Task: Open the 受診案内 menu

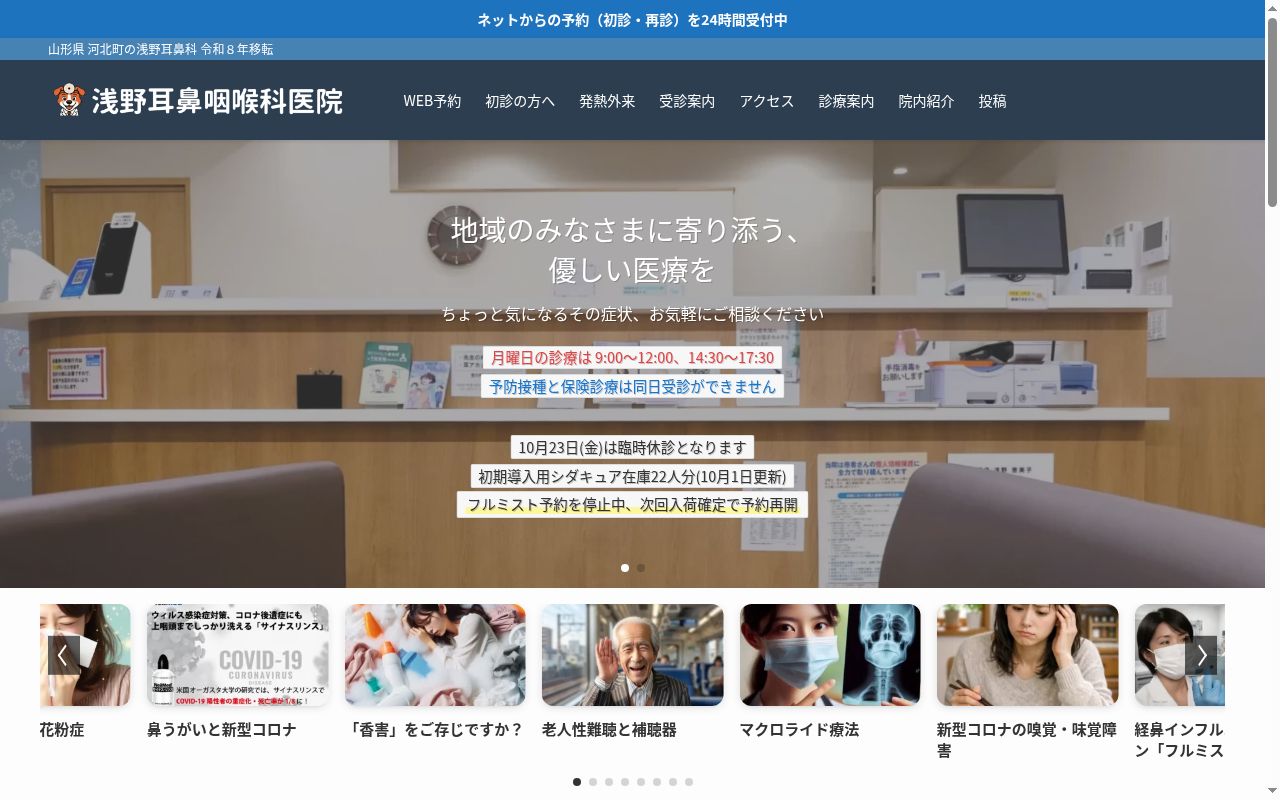Action: (687, 101)
